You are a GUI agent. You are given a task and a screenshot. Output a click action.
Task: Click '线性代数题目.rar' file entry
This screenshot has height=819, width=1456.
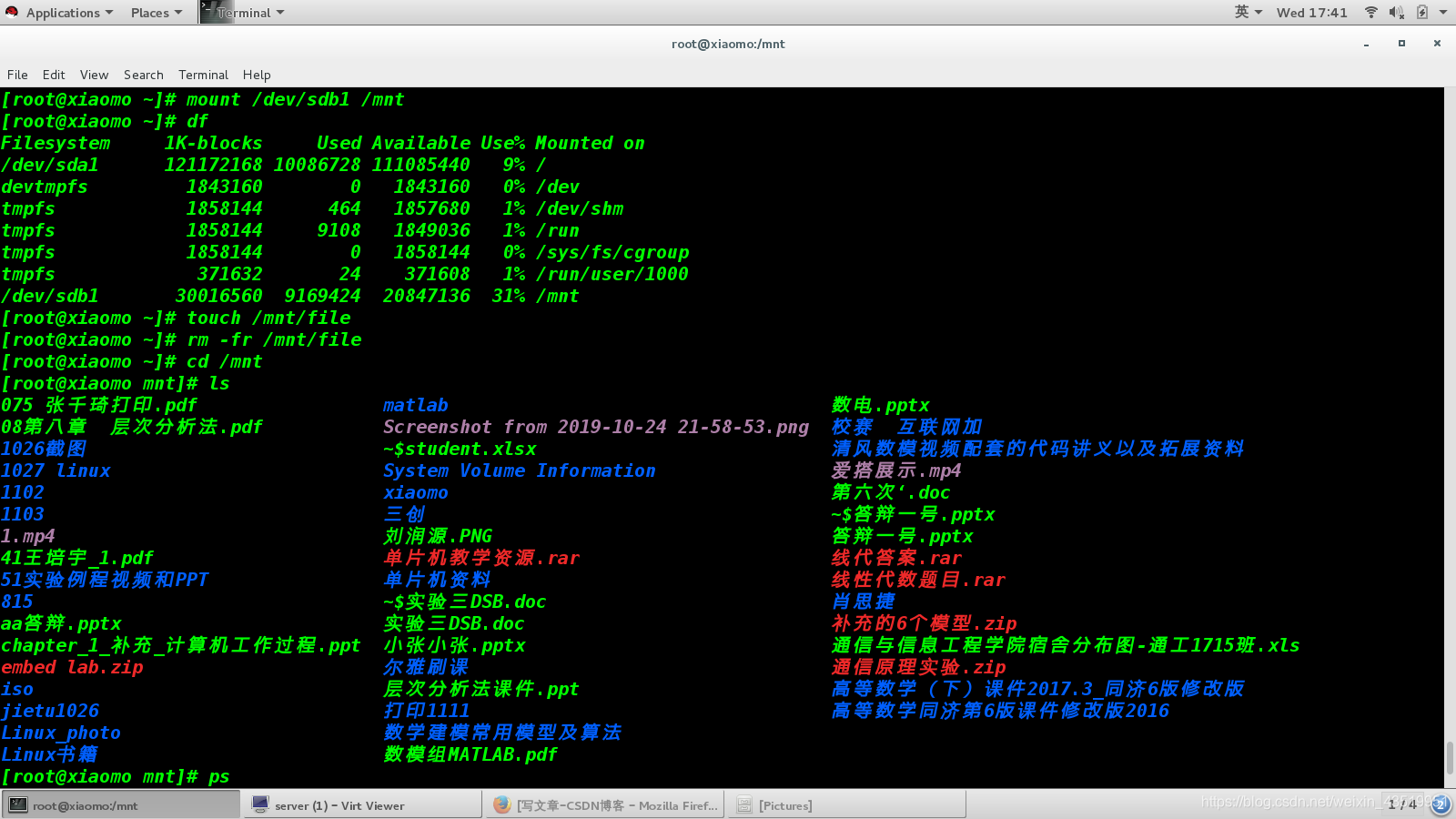tap(918, 580)
